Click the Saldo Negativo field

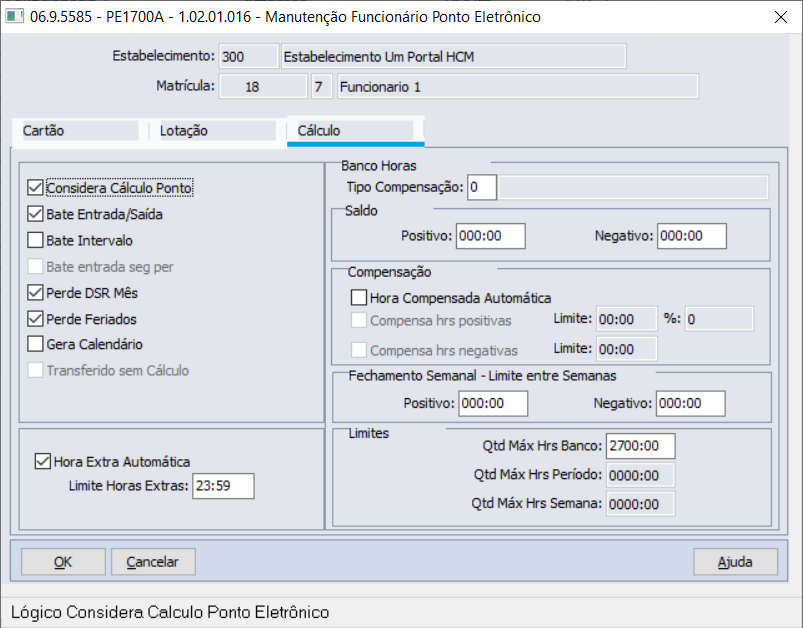pyautogui.click(x=691, y=236)
